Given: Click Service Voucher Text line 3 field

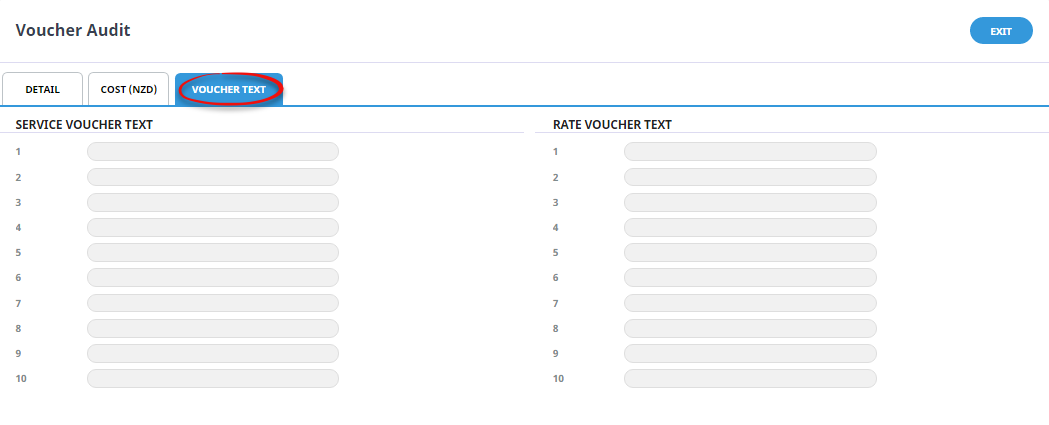Looking at the screenshot, I should [x=213, y=202].
